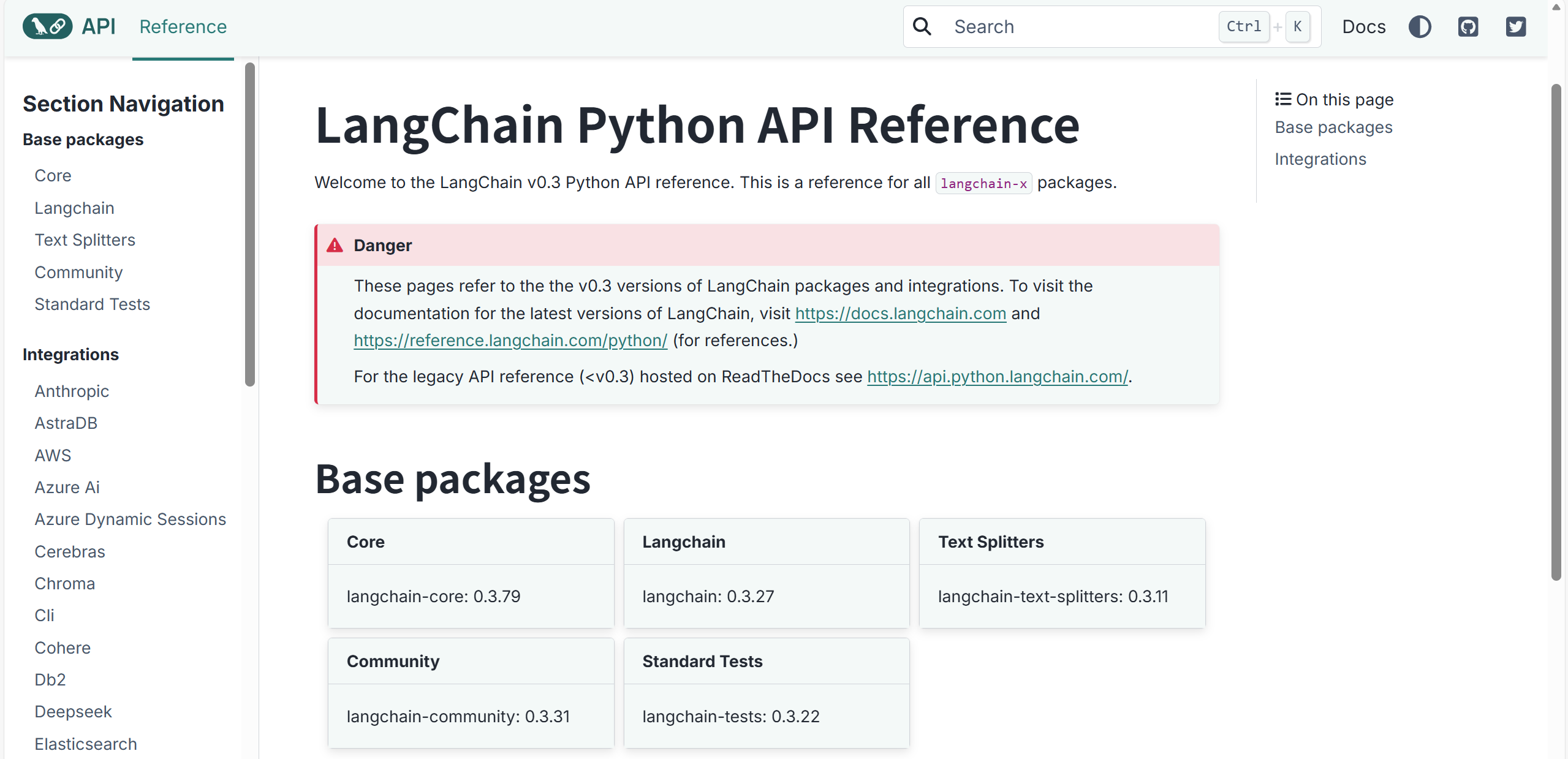This screenshot has width=1568, height=759.
Task: Click the red Danger warning triangle icon
Action: [x=335, y=246]
